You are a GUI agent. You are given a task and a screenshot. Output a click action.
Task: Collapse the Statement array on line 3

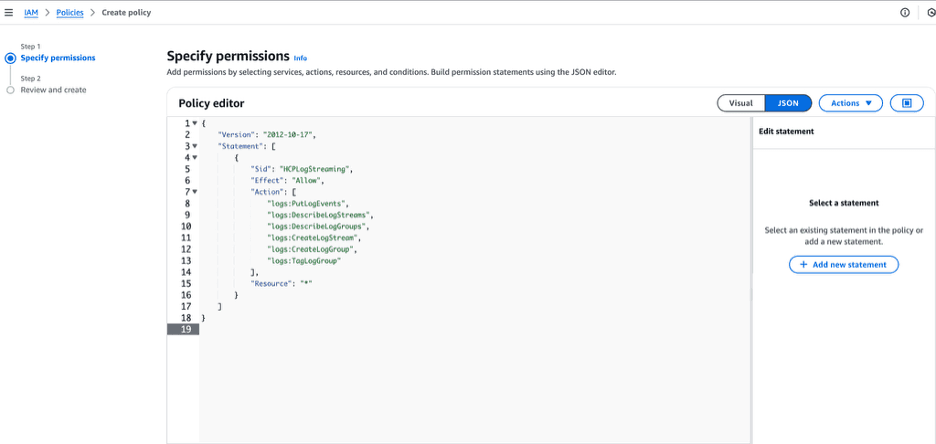(x=194, y=146)
